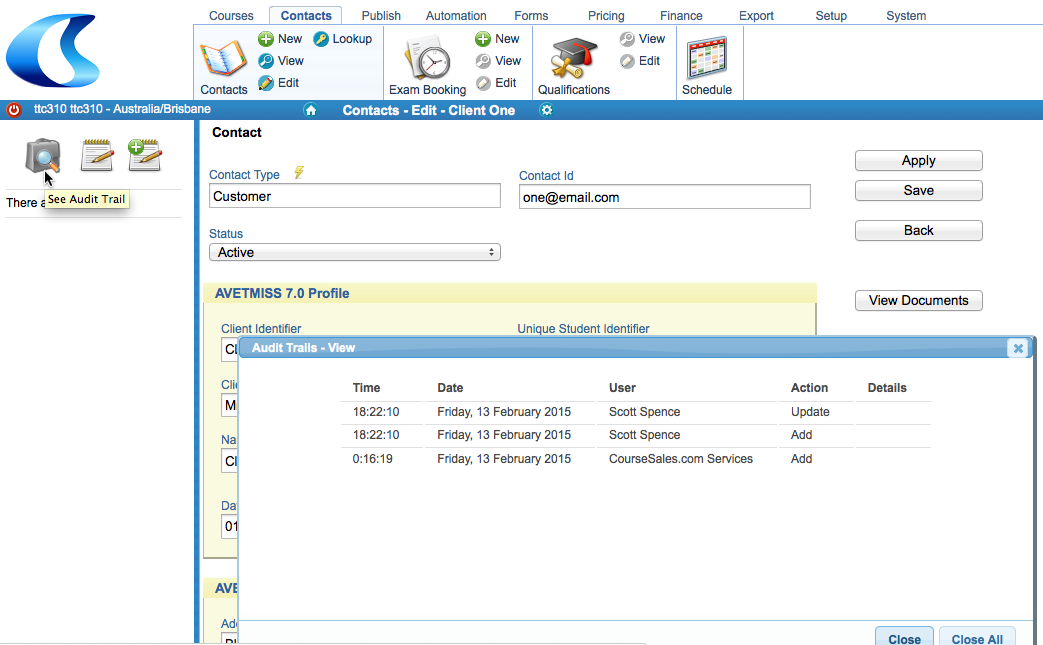1043x645 pixels.
Task: Click the Action column header
Action: [x=810, y=388]
